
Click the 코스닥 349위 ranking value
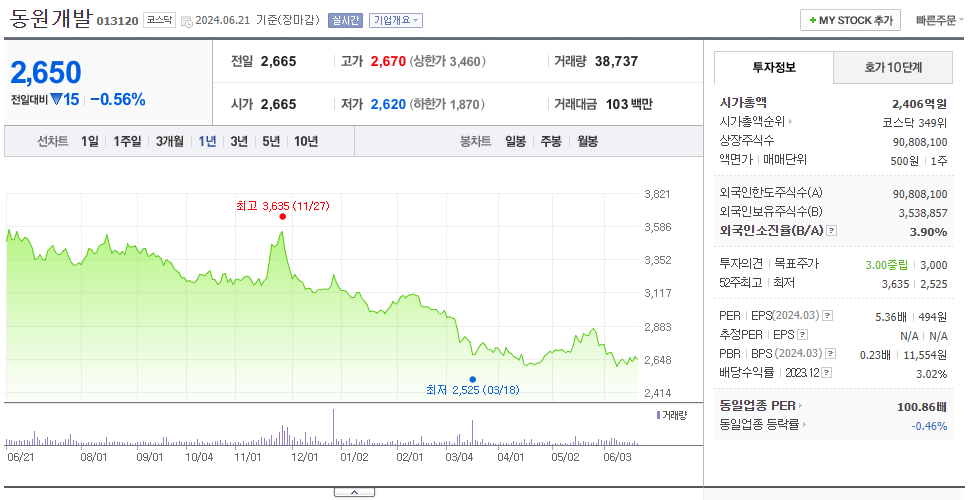pyautogui.click(x=915, y=123)
